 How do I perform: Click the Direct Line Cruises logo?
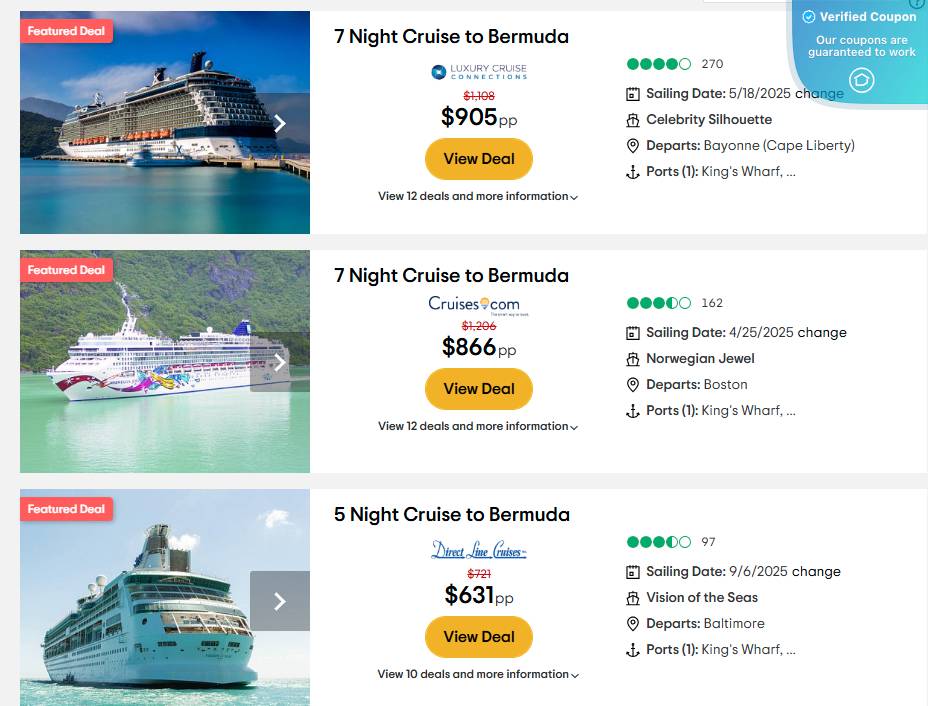pyautogui.click(x=479, y=551)
